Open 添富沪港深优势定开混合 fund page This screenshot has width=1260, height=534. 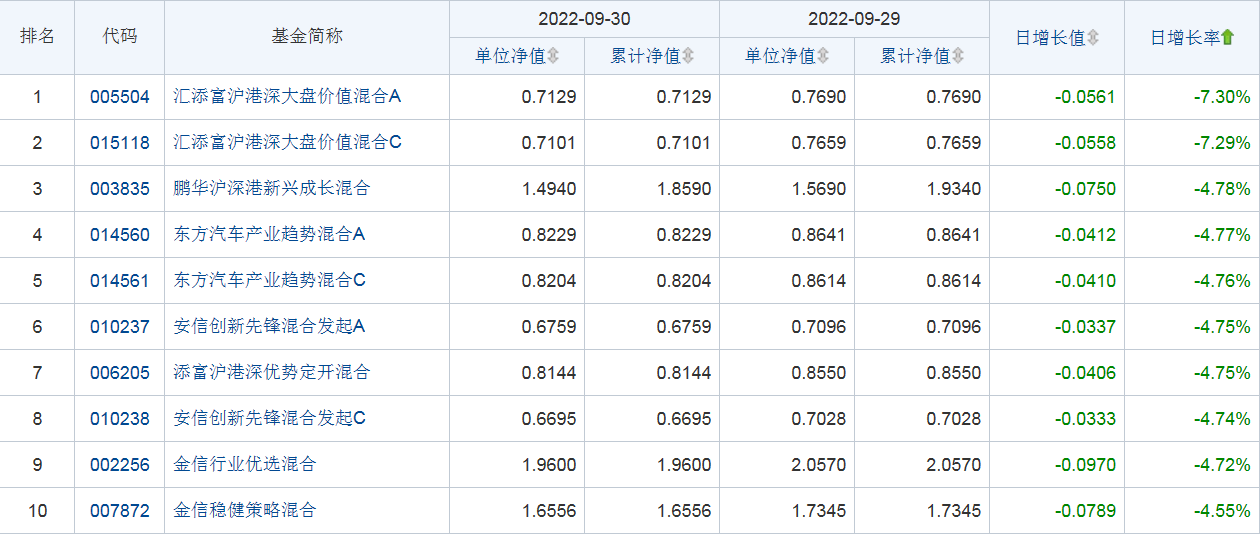[272, 373]
